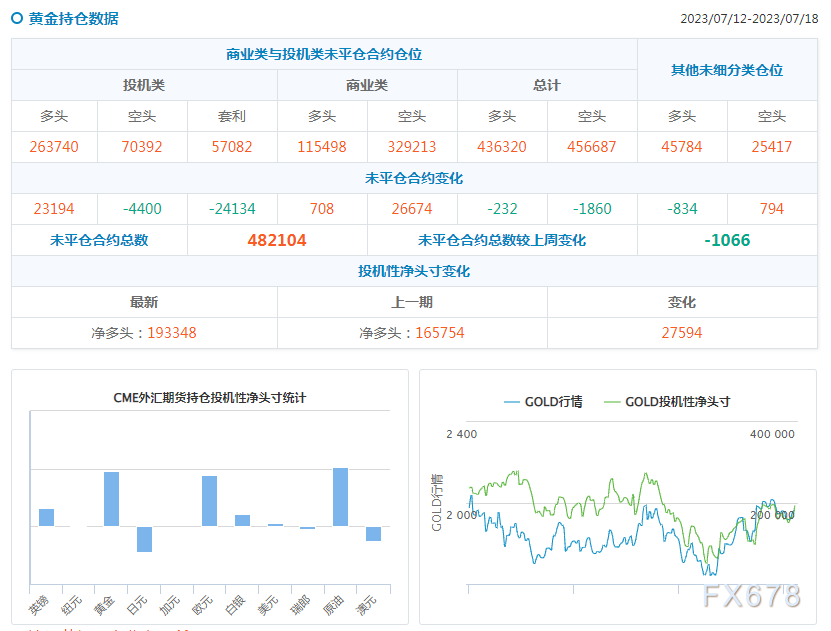Toggle the GOLD投机性净头寸 legend line
The height and width of the screenshot is (631, 831).
pos(667,402)
